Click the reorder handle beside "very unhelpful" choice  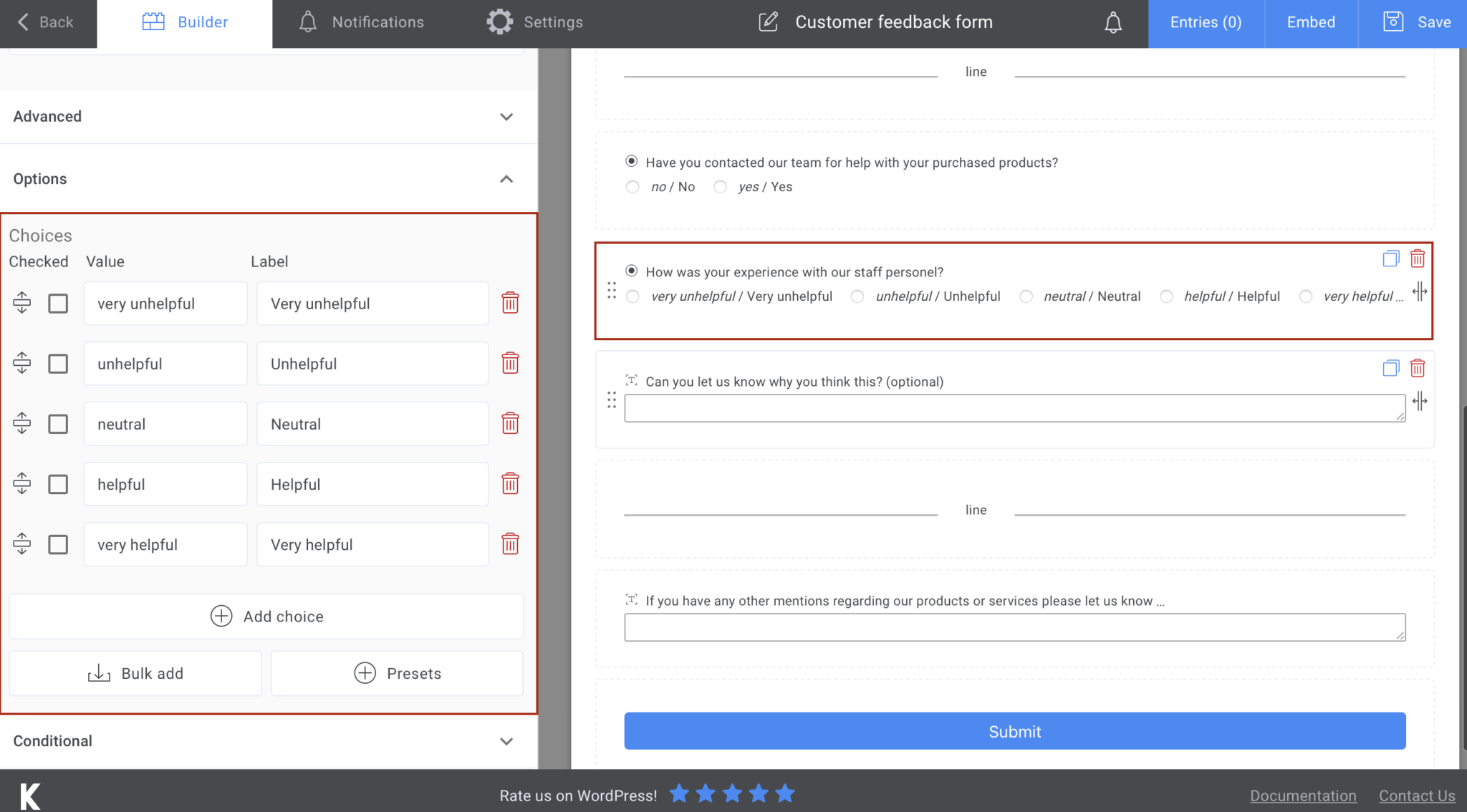point(21,303)
